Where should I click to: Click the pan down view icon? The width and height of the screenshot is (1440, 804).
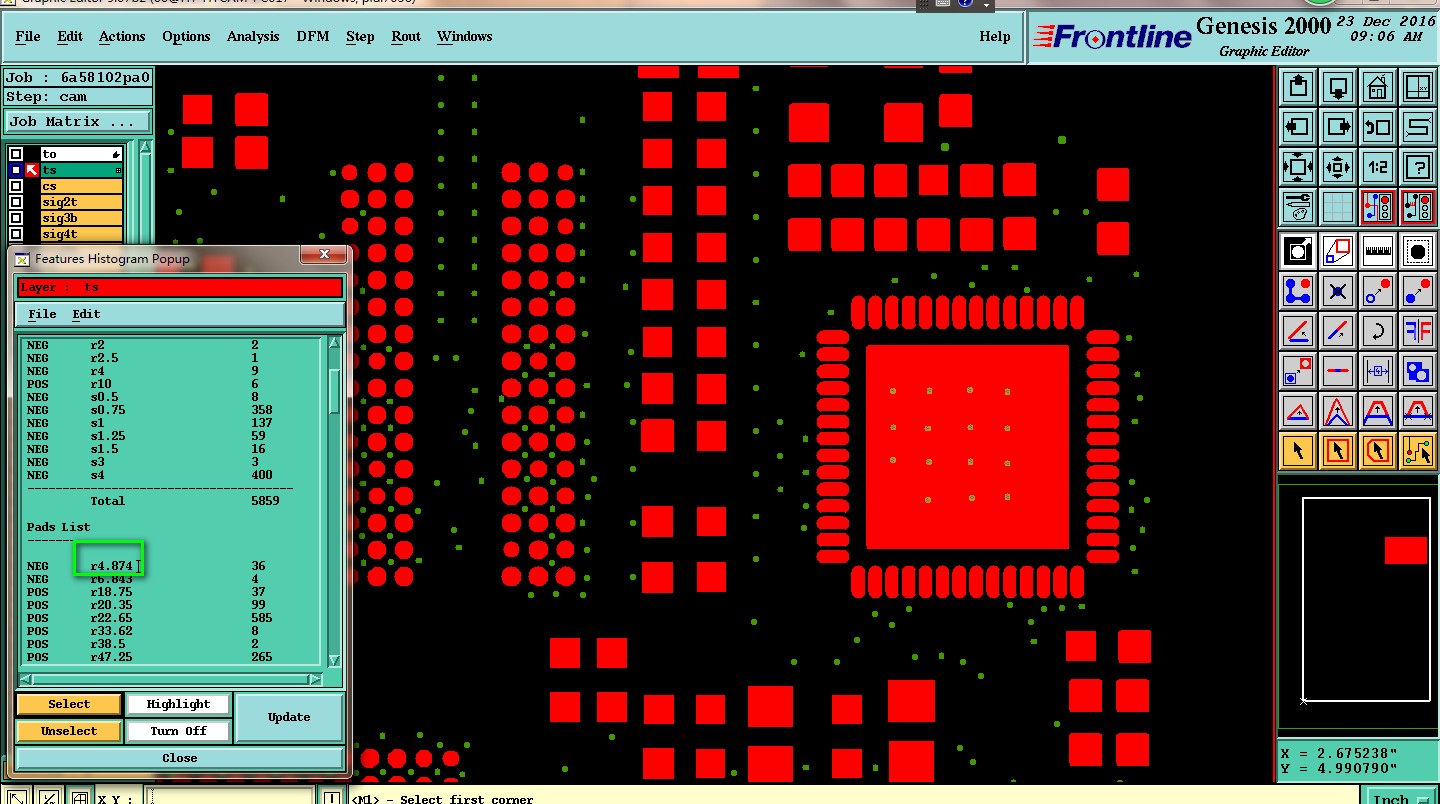click(1339, 86)
